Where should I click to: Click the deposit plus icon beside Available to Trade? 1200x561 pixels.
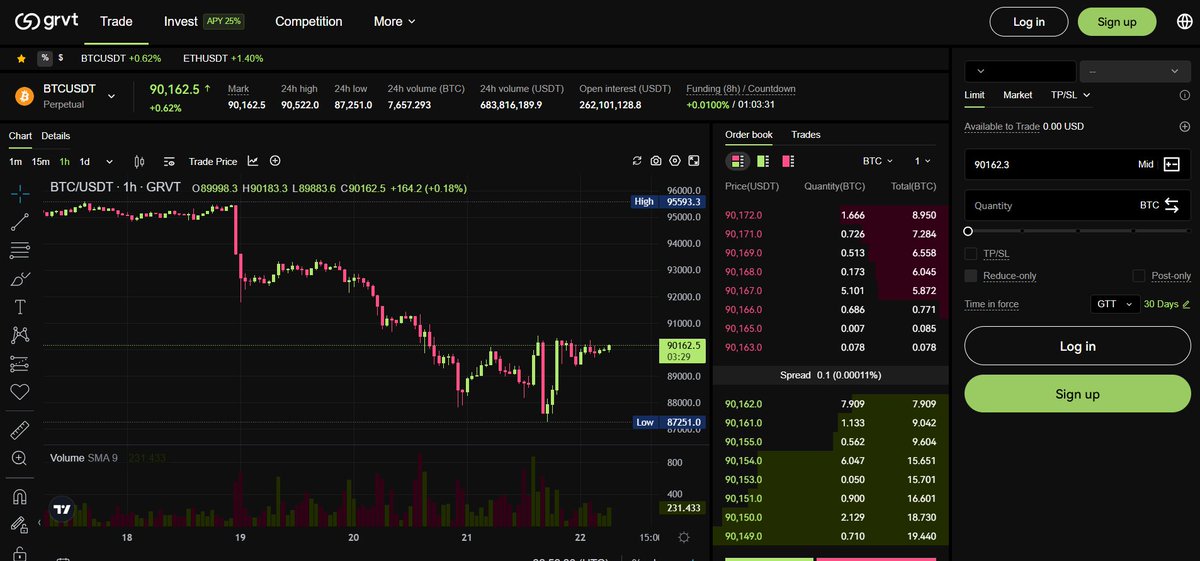tap(1185, 127)
